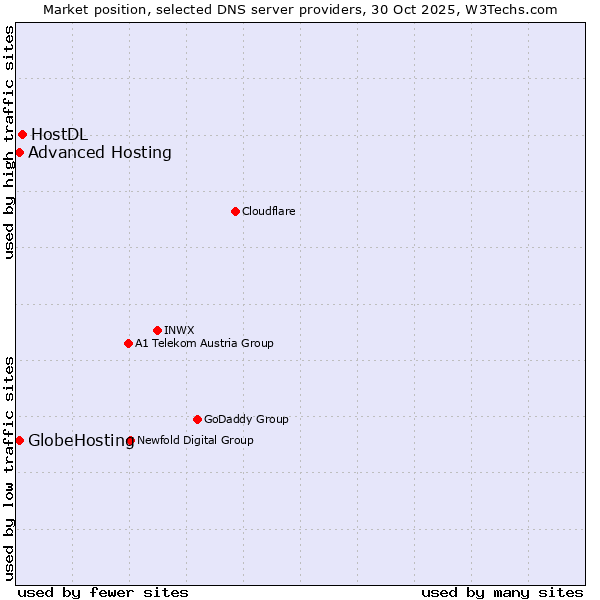Click the 'used by fewer sites' axis label
This screenshot has width=600, height=600.
coord(103,592)
